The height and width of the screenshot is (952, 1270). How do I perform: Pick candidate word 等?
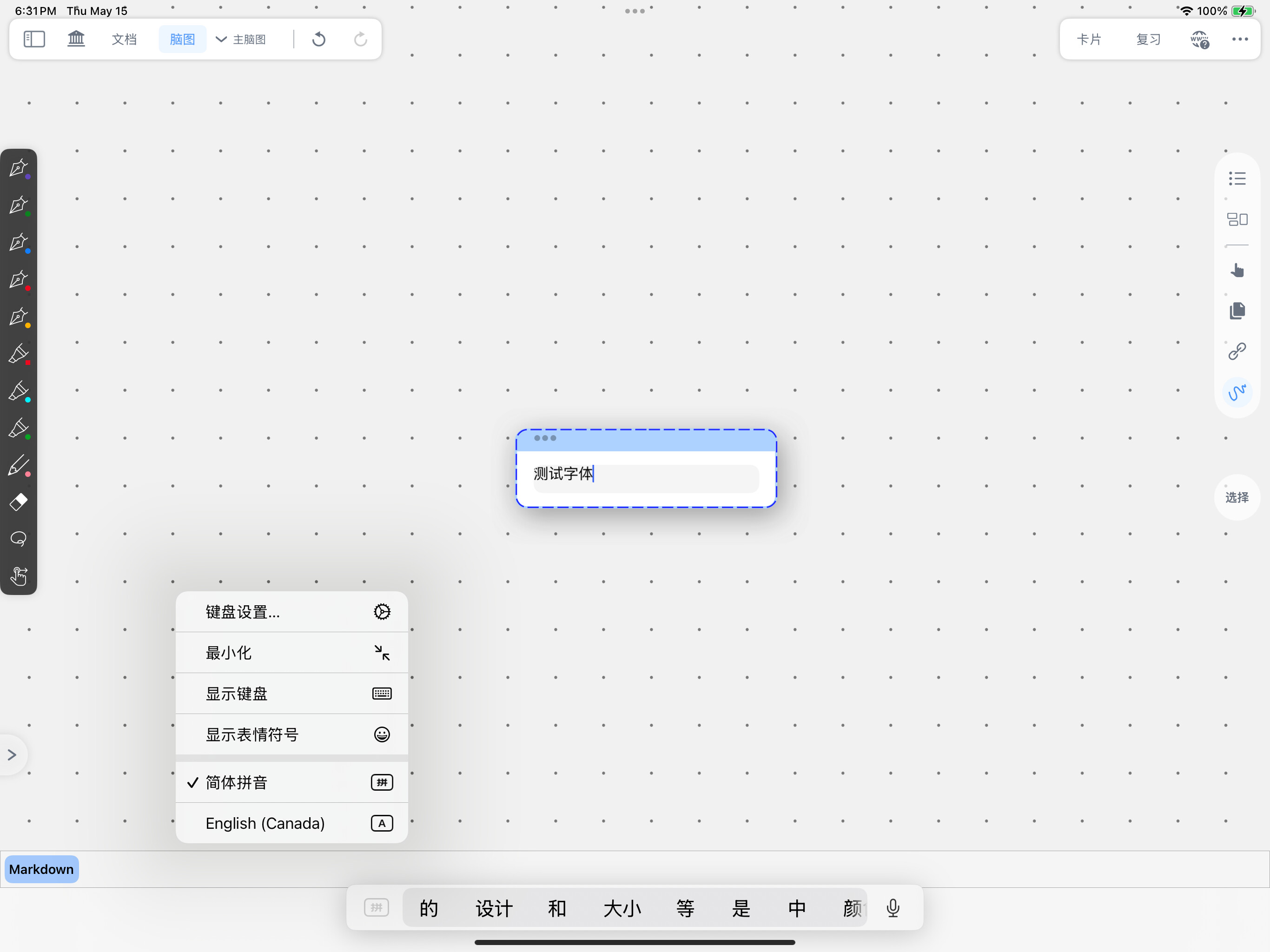pyautogui.click(x=685, y=908)
